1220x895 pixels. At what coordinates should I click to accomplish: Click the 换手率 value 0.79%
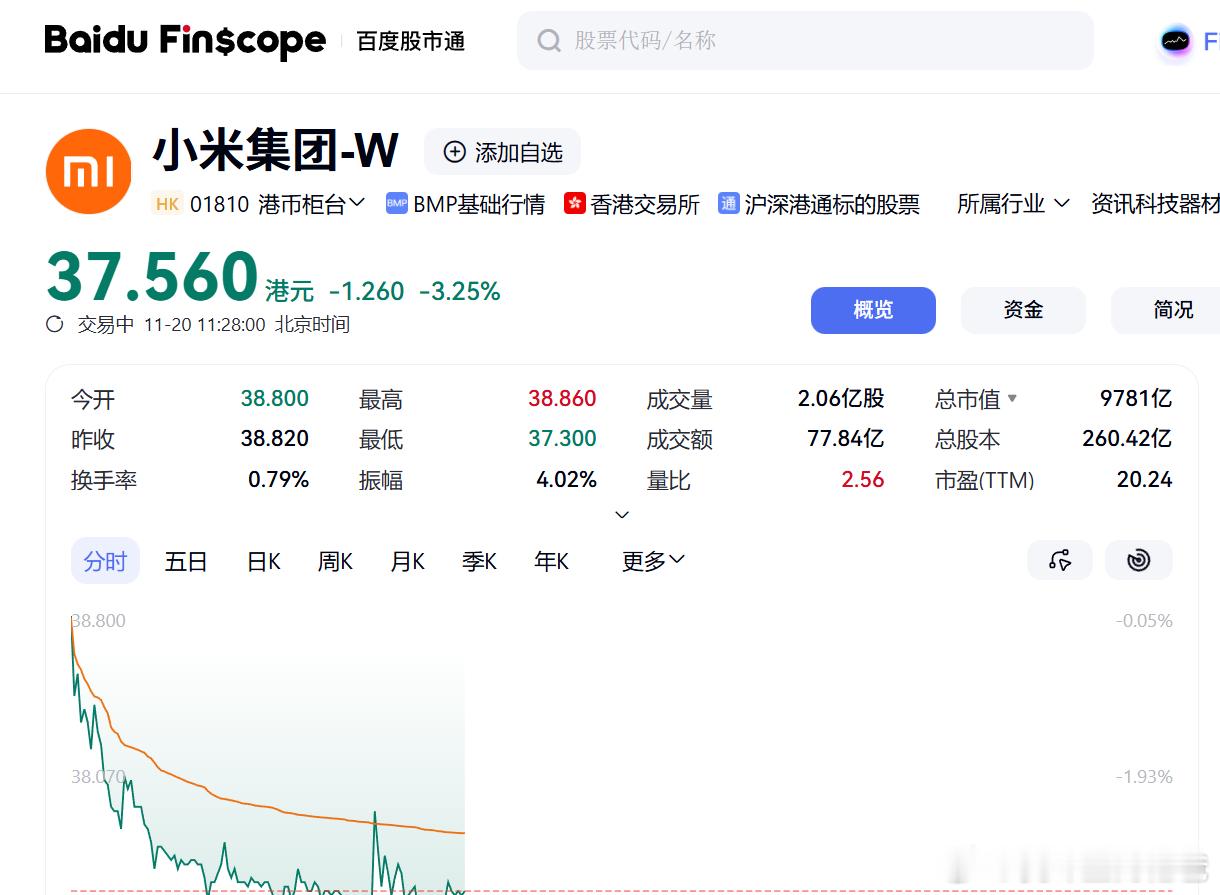(x=279, y=480)
